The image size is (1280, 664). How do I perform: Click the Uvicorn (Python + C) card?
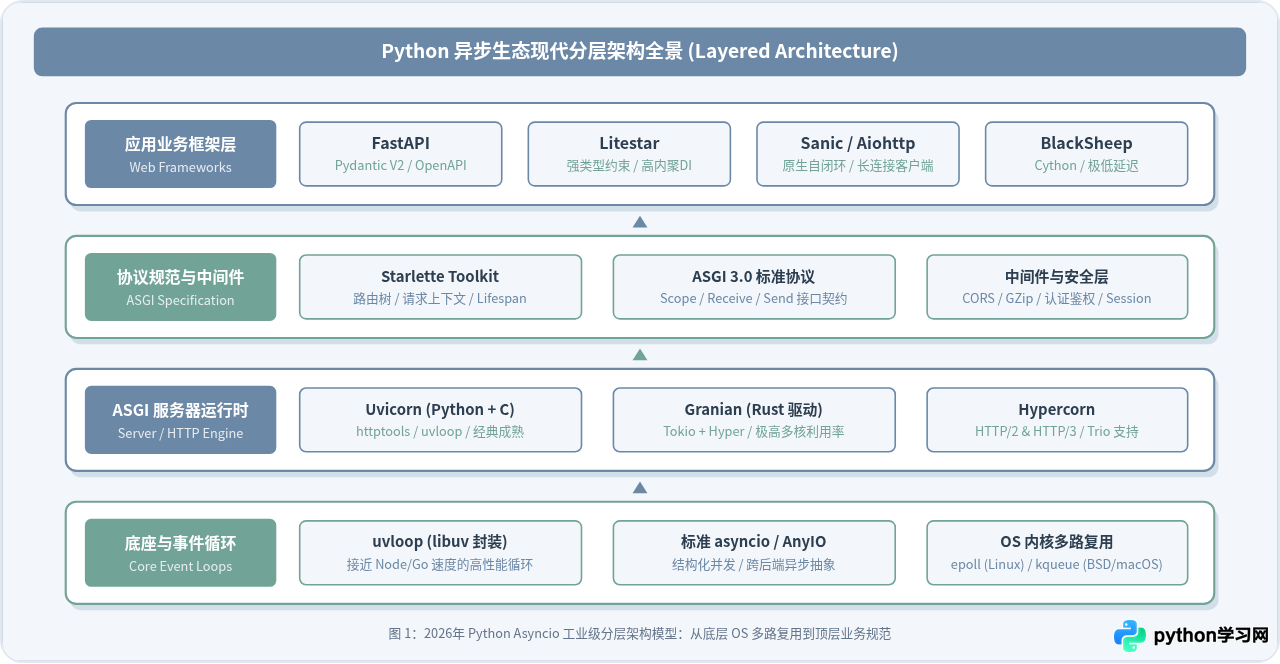pyautogui.click(x=440, y=420)
